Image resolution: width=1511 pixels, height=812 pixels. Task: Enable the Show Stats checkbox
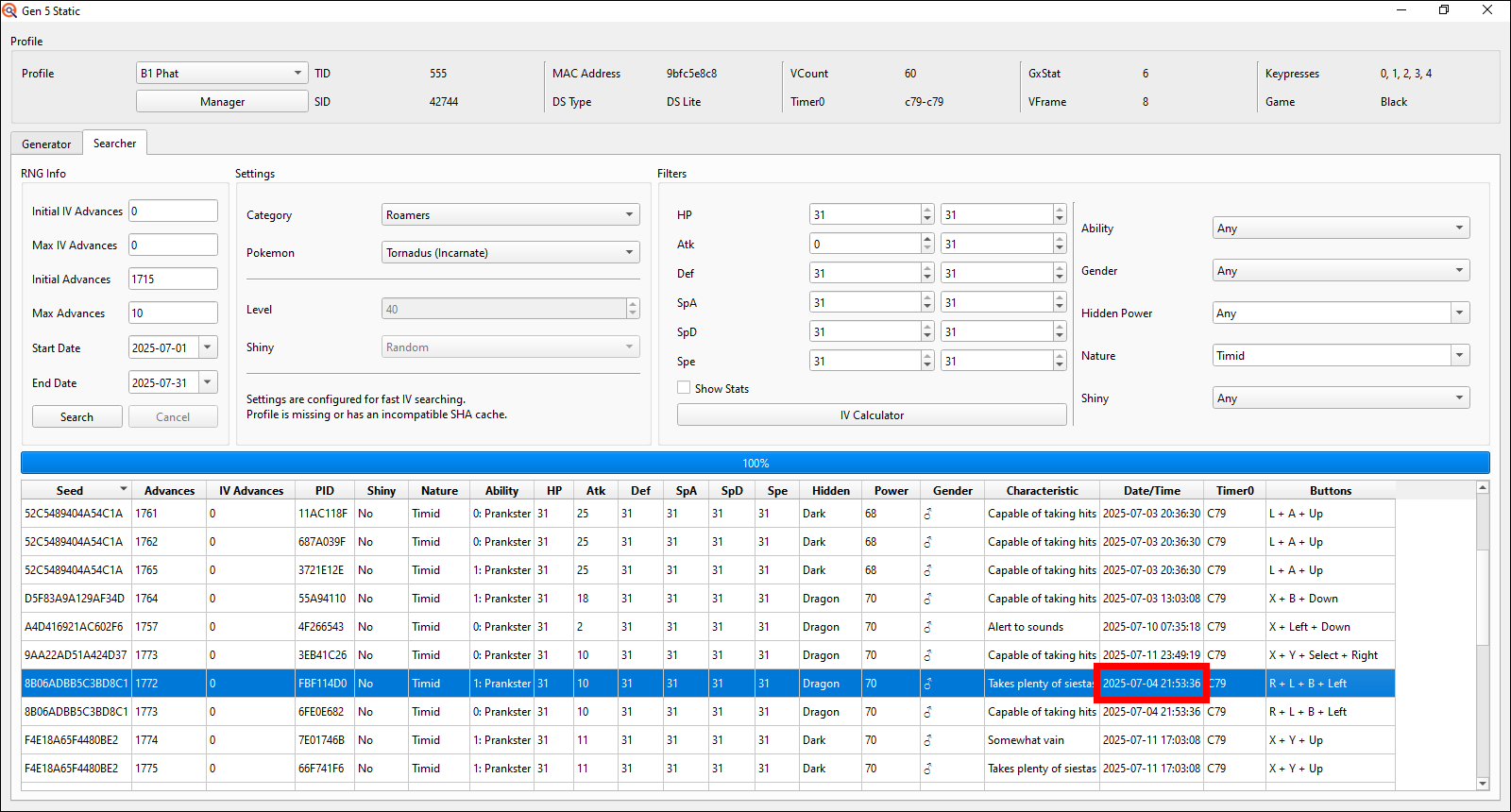tap(684, 388)
